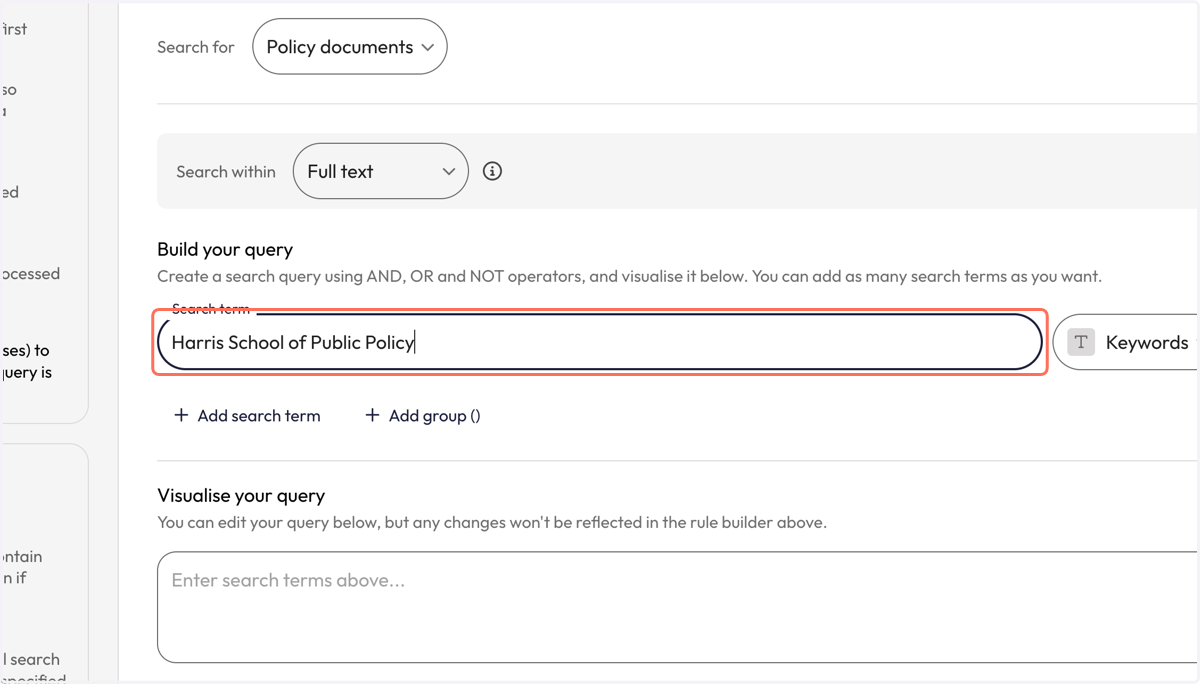The image size is (1200, 684).
Task: Open the Keywords type dropdown
Action: point(1127,342)
